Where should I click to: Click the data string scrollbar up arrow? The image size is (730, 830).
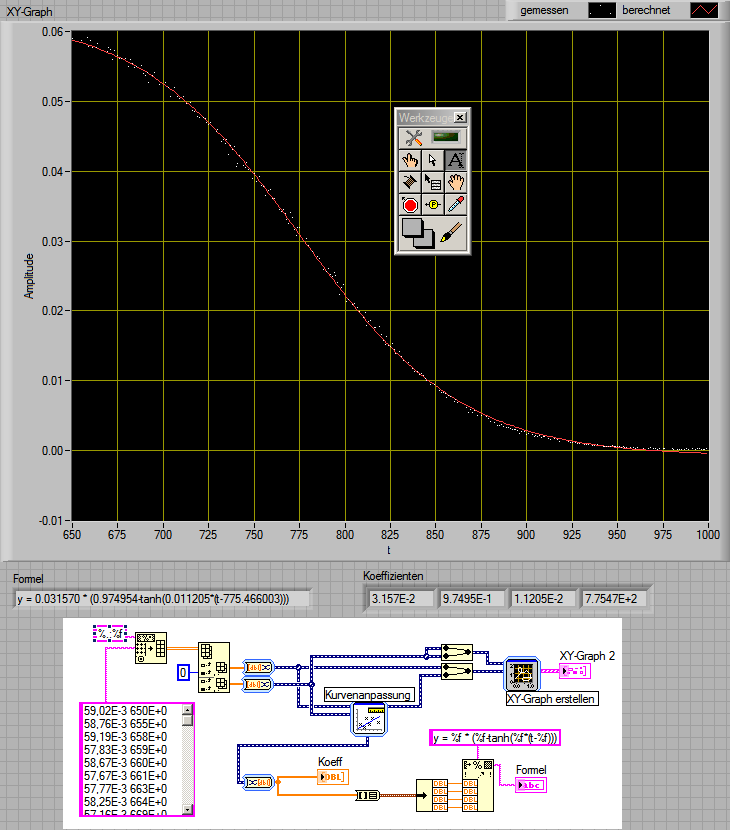[x=187, y=710]
